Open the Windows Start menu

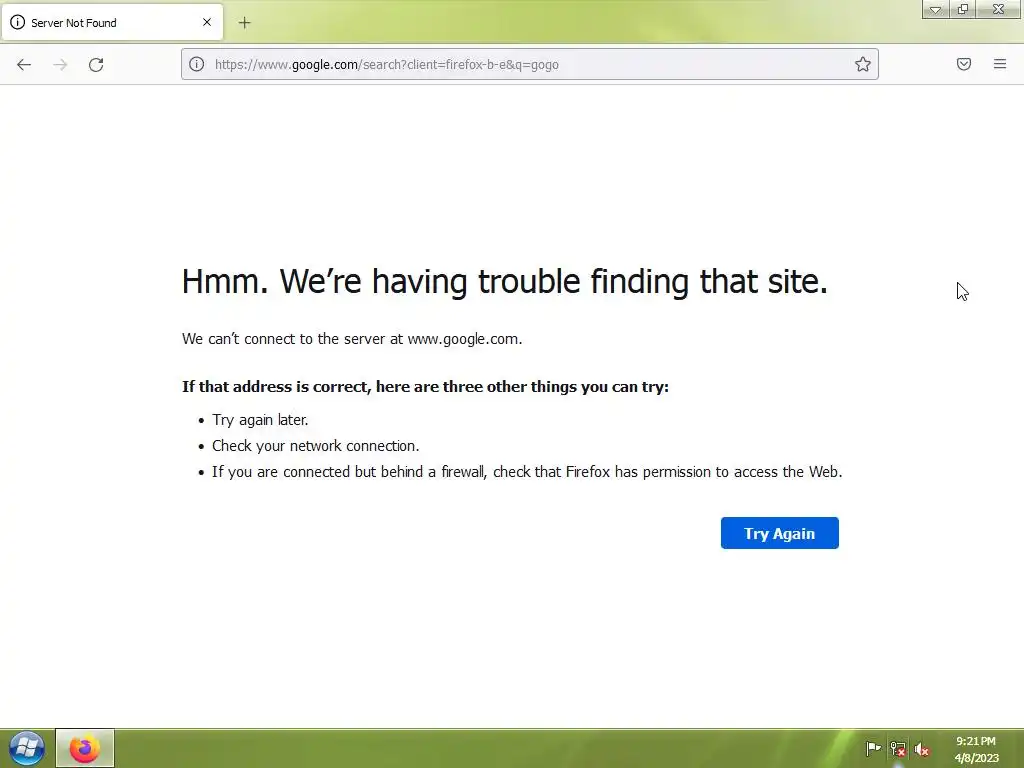pos(26,748)
